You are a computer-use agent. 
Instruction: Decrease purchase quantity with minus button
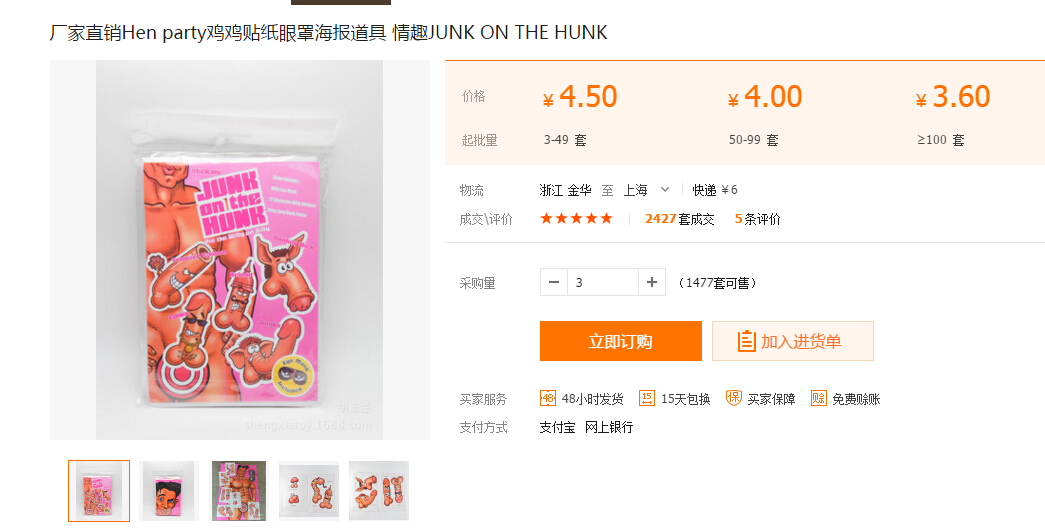554,282
